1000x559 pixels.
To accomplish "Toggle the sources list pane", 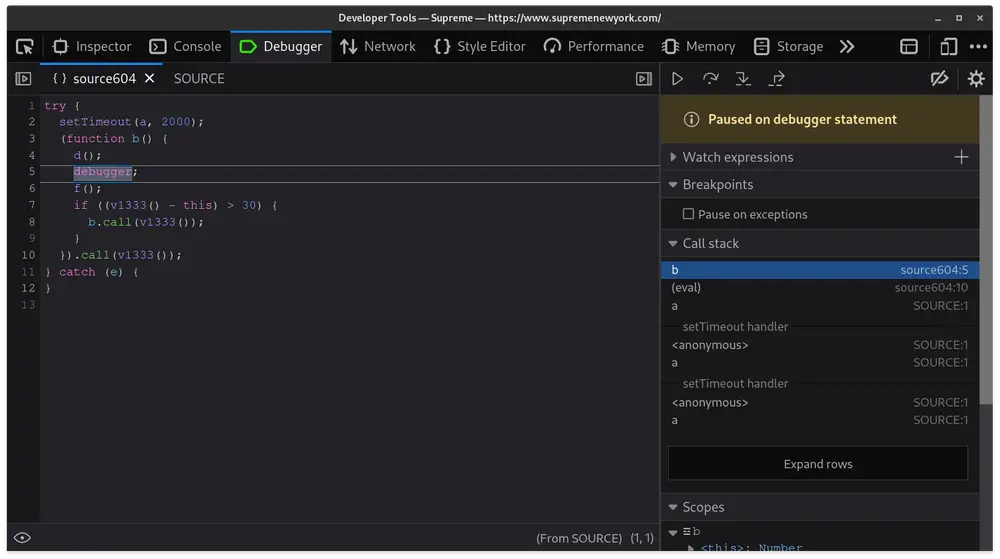I will click(24, 79).
